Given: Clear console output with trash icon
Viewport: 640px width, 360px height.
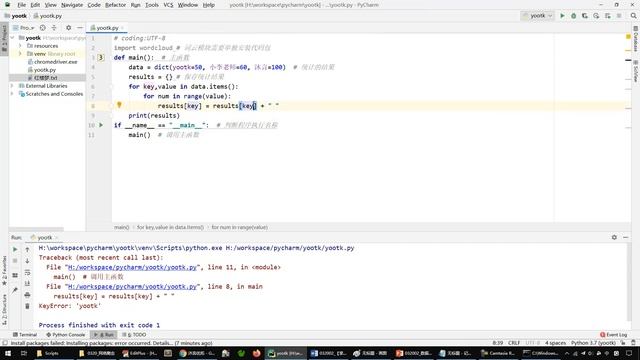Looking at the screenshot, I should click(x=27, y=306).
